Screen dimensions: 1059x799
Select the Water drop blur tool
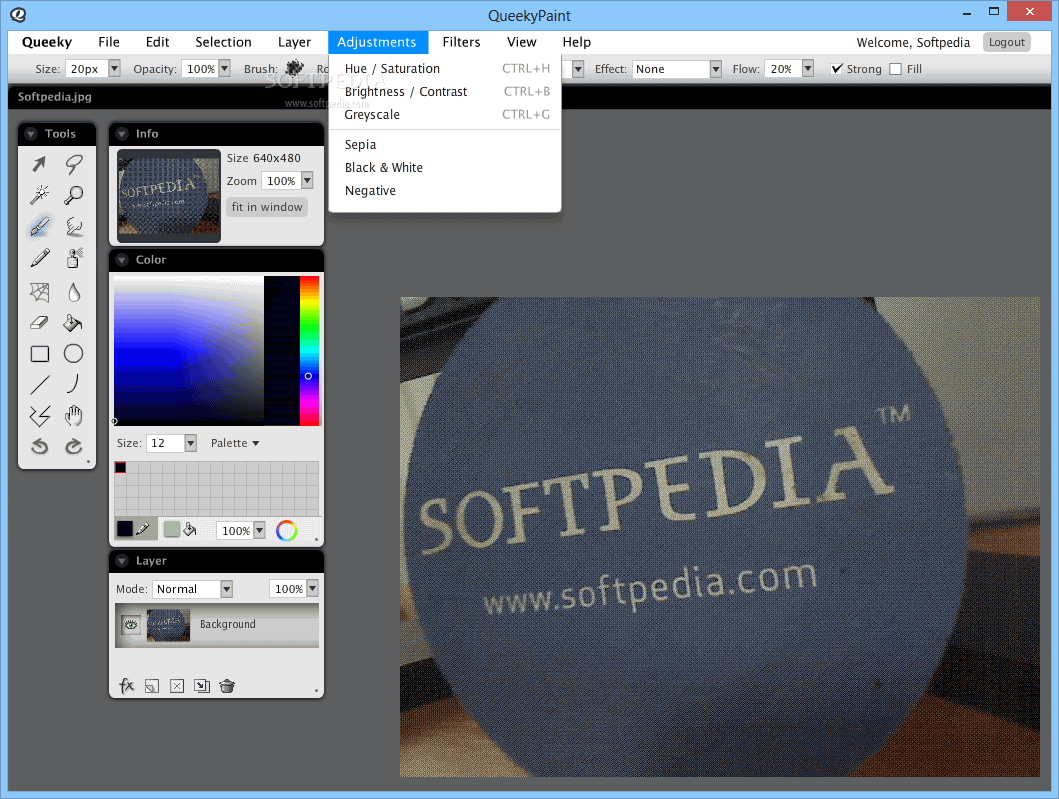coord(74,292)
